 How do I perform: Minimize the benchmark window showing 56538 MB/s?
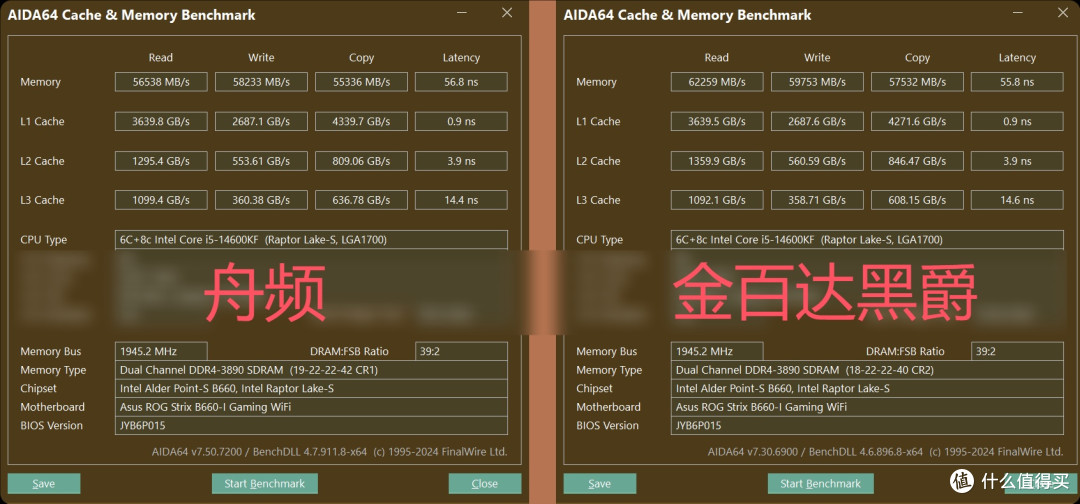click(x=461, y=13)
